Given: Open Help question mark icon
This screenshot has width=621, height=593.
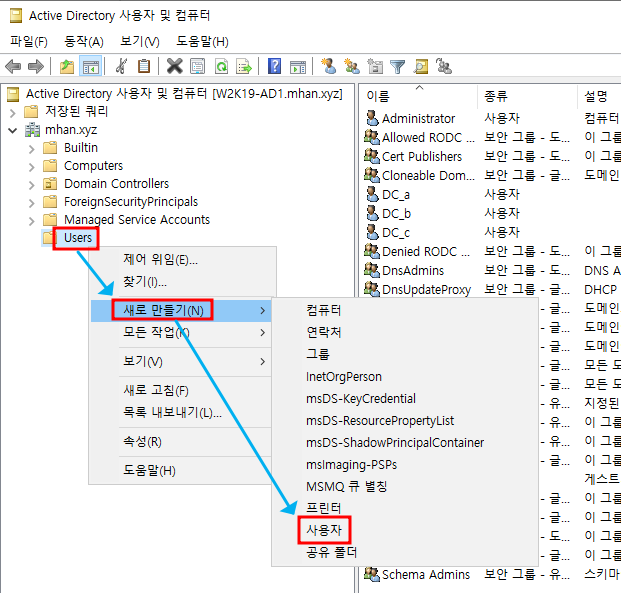Looking at the screenshot, I should [274, 66].
